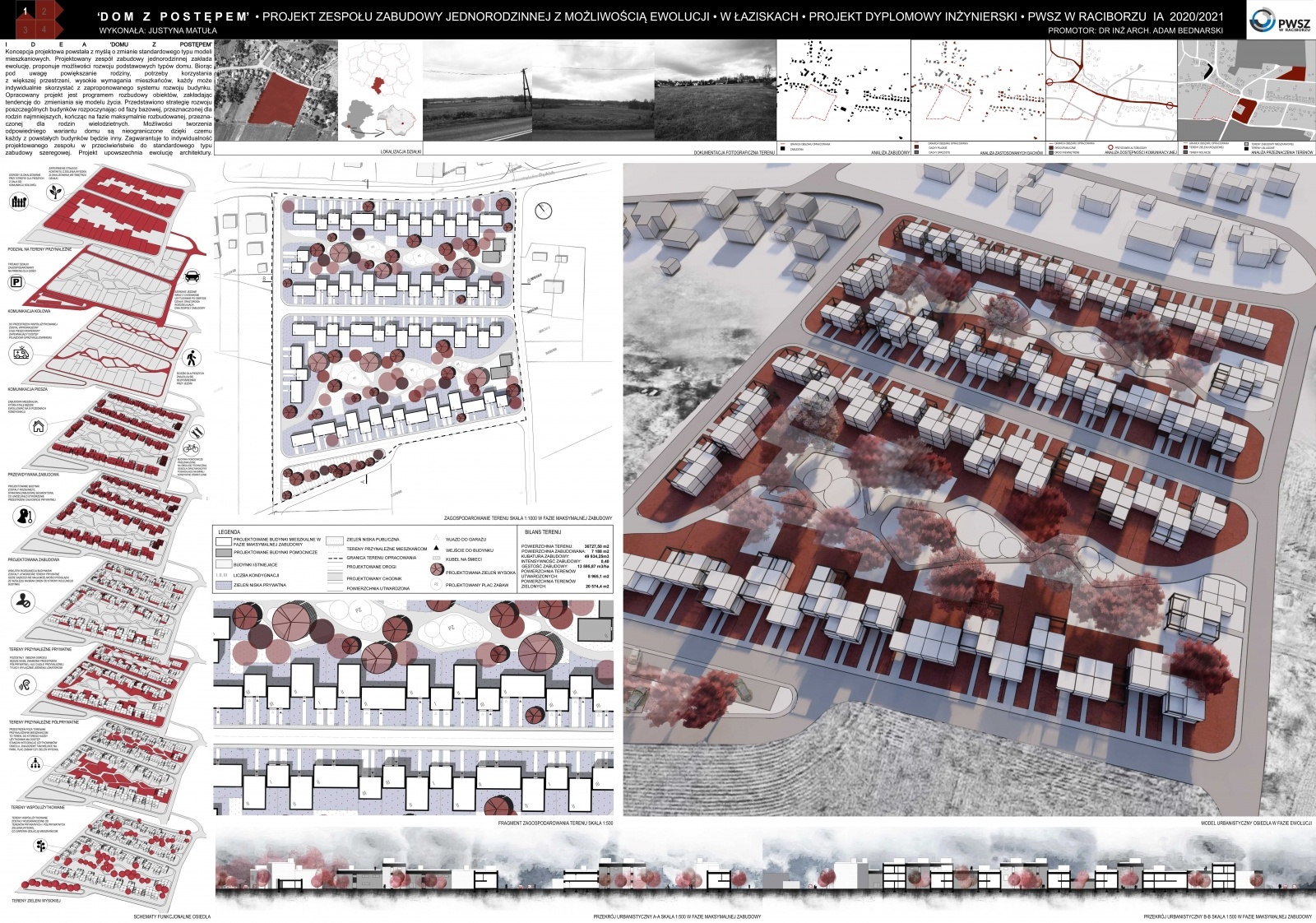Screen dimensions: 1316x923
Task: Click the delivery truck icon below komunikacja kołowa
Action: click(x=20, y=355)
